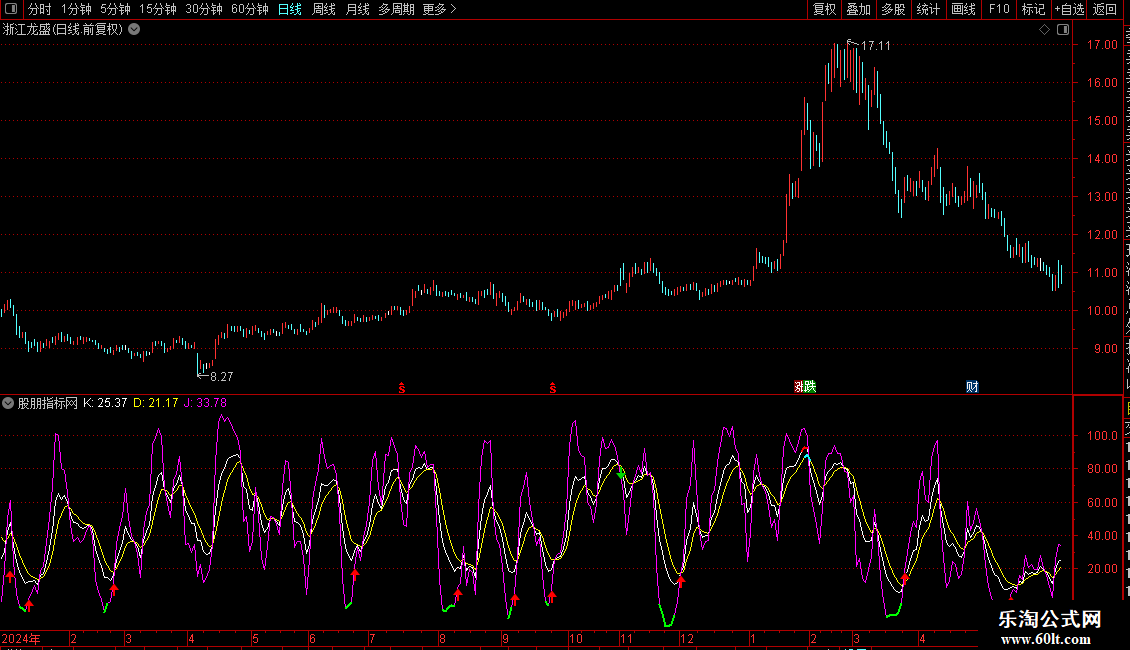Click the 100.0 indicator axis label
The height and width of the screenshot is (650, 1130).
click(1102, 436)
